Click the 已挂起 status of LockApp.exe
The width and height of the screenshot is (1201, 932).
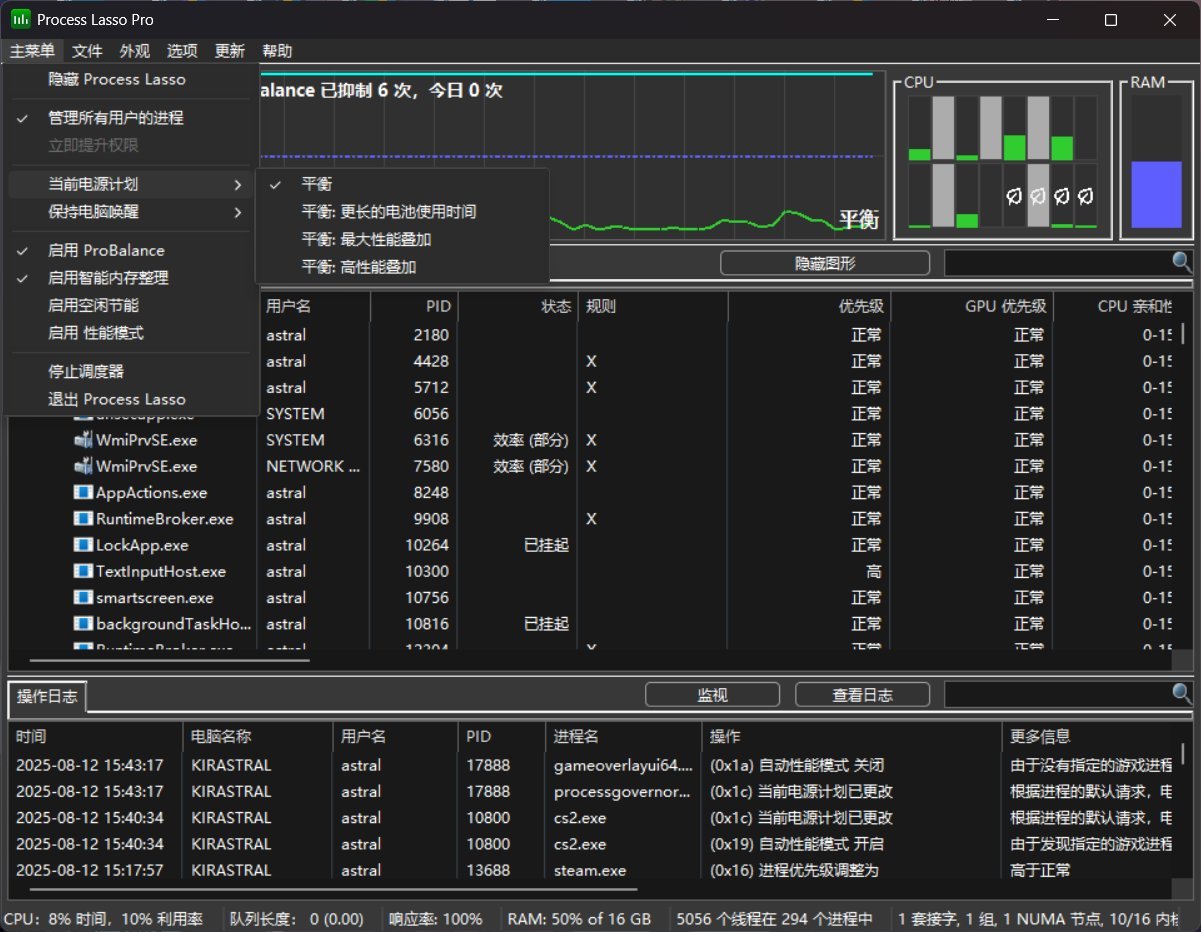[546, 545]
